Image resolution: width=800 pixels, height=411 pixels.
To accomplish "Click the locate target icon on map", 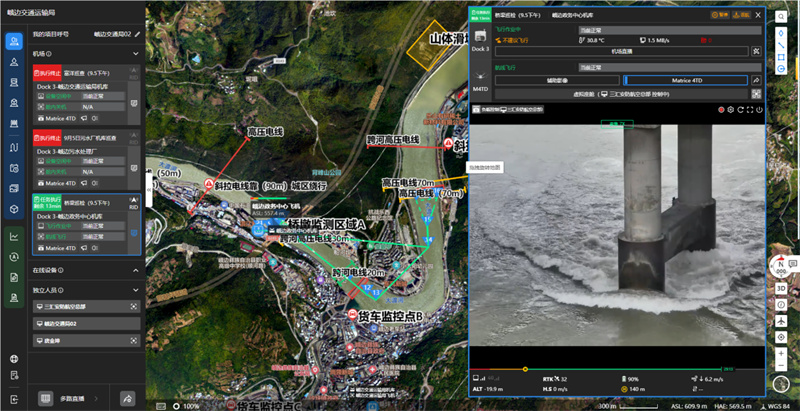I will (781, 338).
